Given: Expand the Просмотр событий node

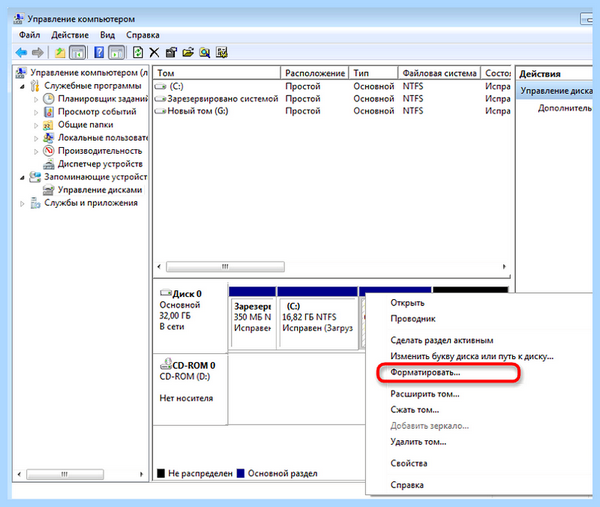Looking at the screenshot, I should click(36, 112).
